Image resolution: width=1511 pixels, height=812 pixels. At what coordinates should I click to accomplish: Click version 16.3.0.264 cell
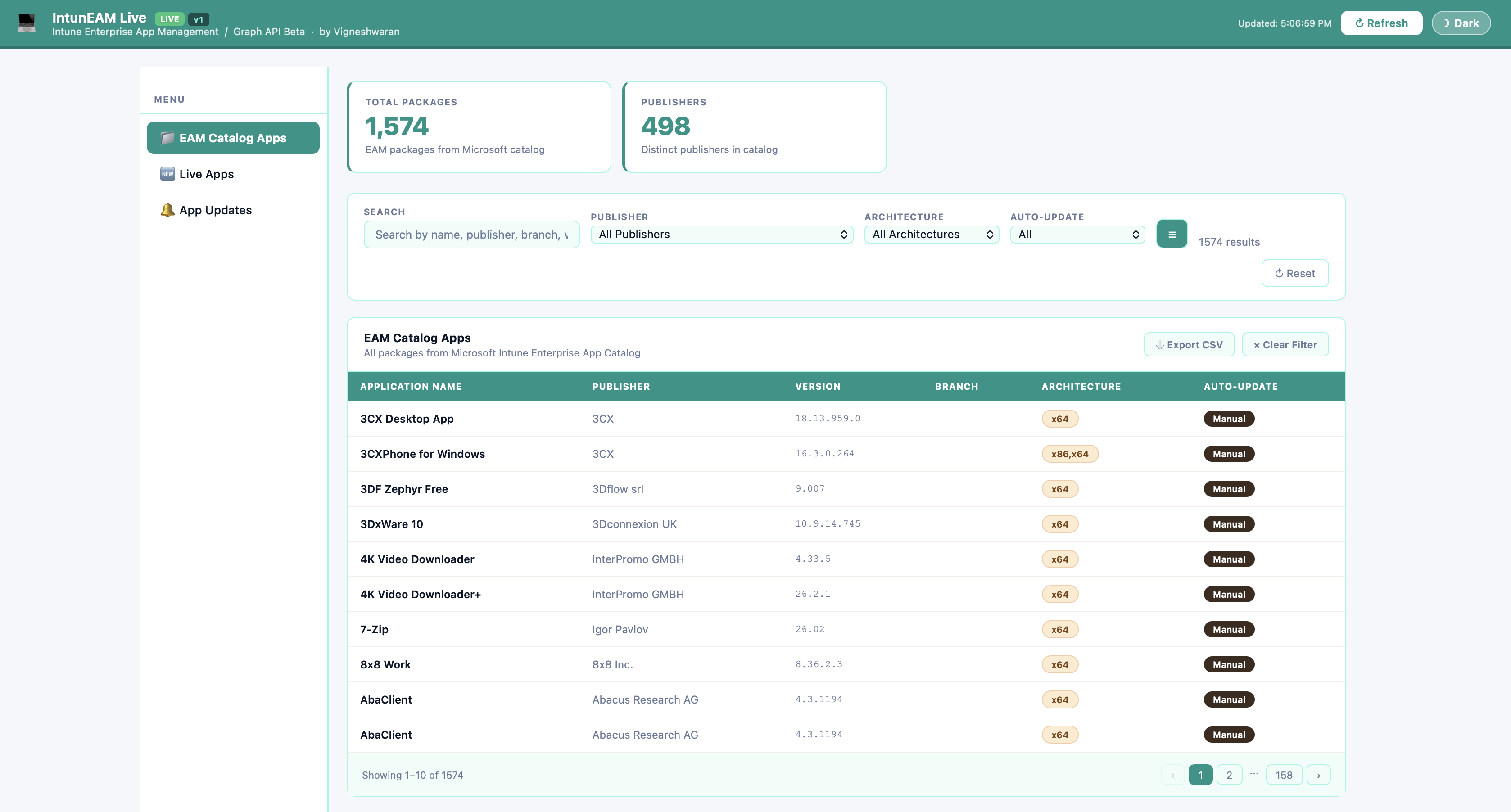point(824,454)
